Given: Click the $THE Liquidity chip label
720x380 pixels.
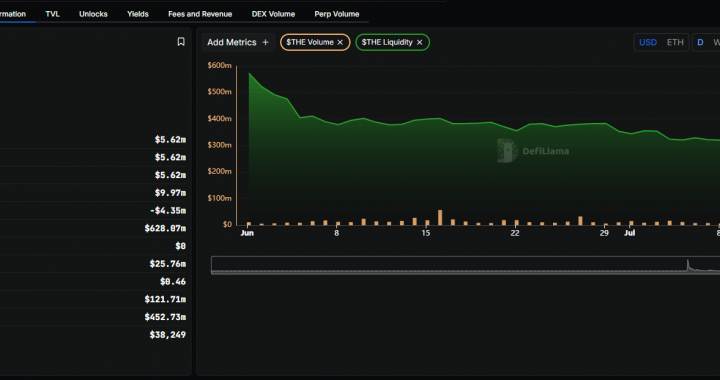Looking at the screenshot, I should point(387,42).
